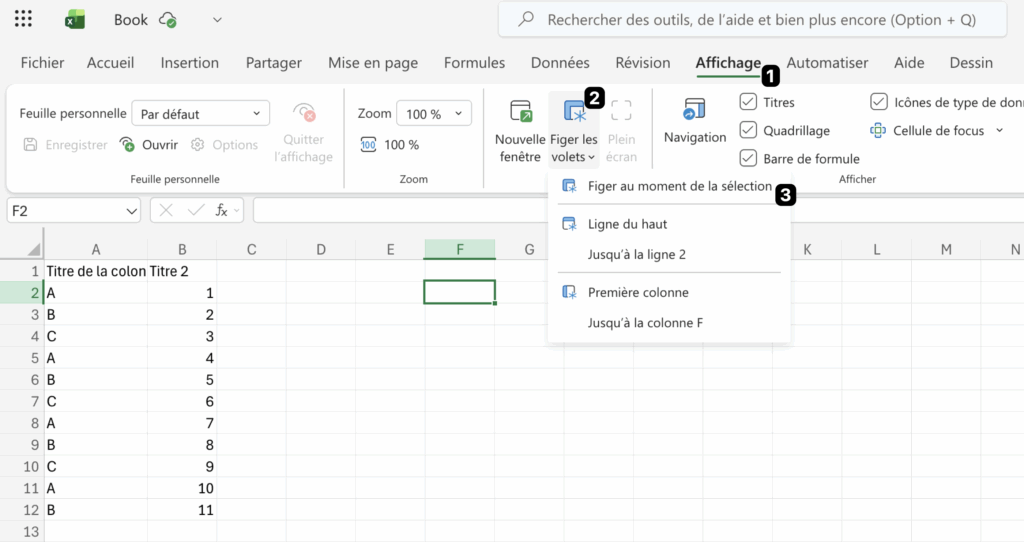Click the app launcher waffle icon
The height and width of the screenshot is (542, 1024).
tap(24, 19)
